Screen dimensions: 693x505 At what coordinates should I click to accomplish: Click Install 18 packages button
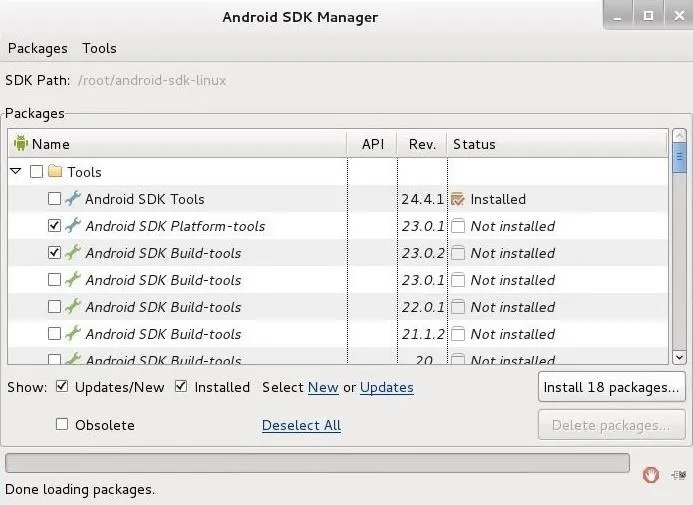[x=612, y=387]
